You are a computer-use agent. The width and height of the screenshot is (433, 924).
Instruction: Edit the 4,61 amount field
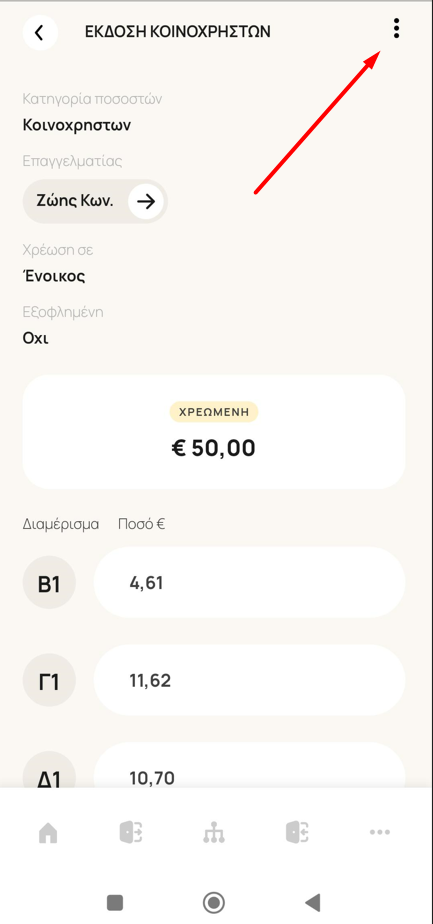249,582
